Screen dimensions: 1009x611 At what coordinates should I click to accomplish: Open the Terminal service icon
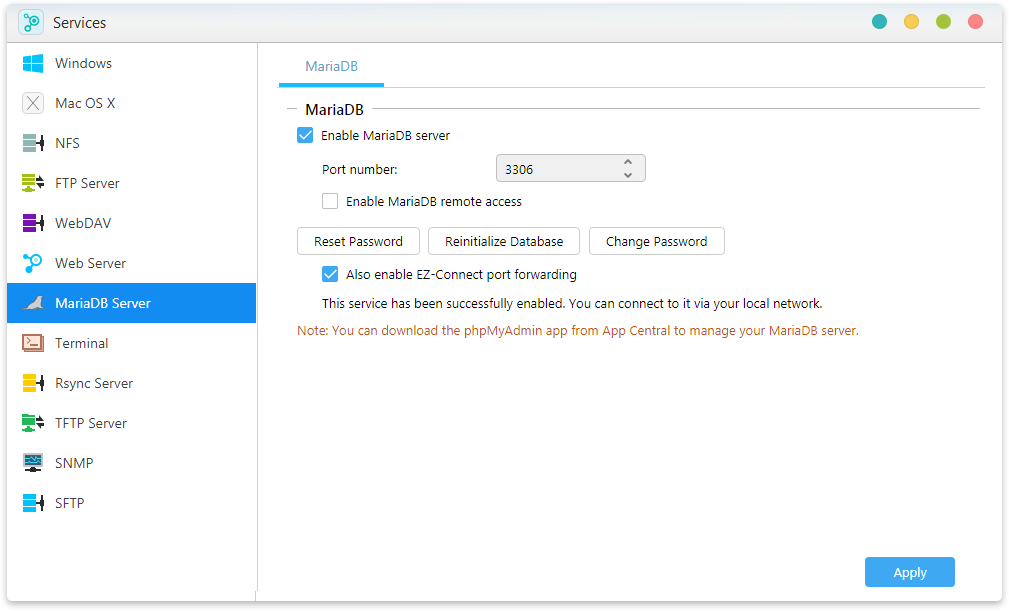(x=33, y=343)
